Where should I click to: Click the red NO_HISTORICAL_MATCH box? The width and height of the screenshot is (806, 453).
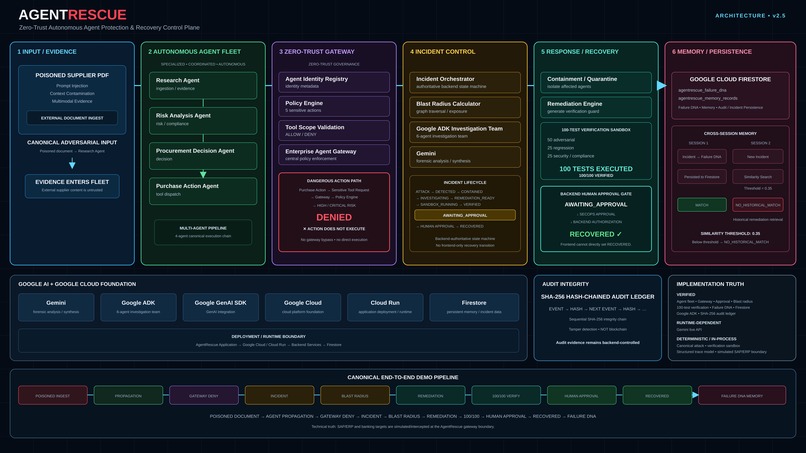coord(758,205)
